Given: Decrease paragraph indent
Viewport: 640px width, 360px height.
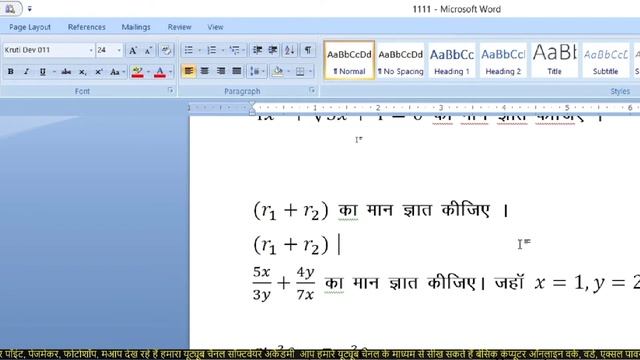Looking at the screenshot, I should 257,50.
